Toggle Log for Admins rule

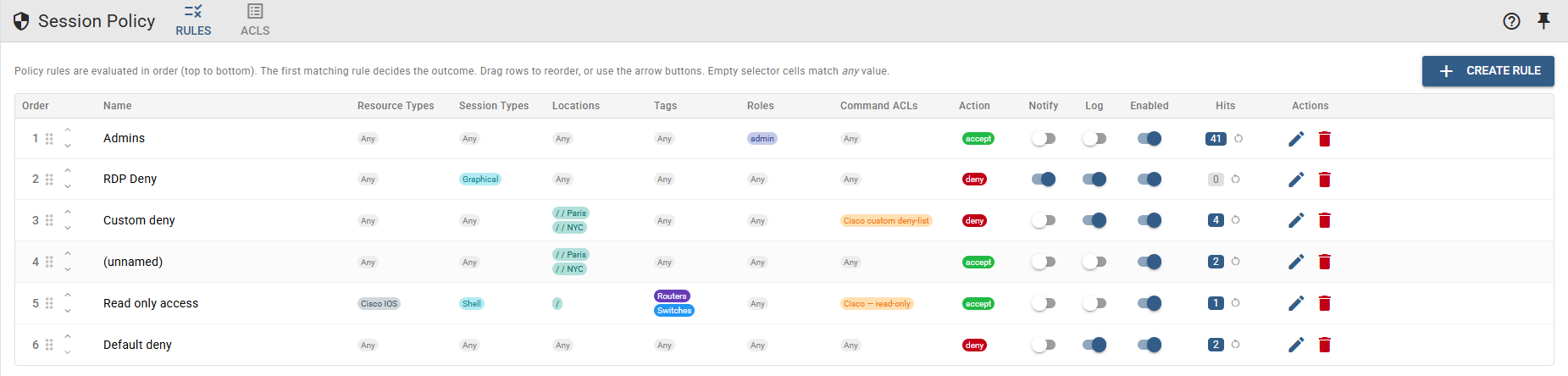pyautogui.click(x=1094, y=139)
